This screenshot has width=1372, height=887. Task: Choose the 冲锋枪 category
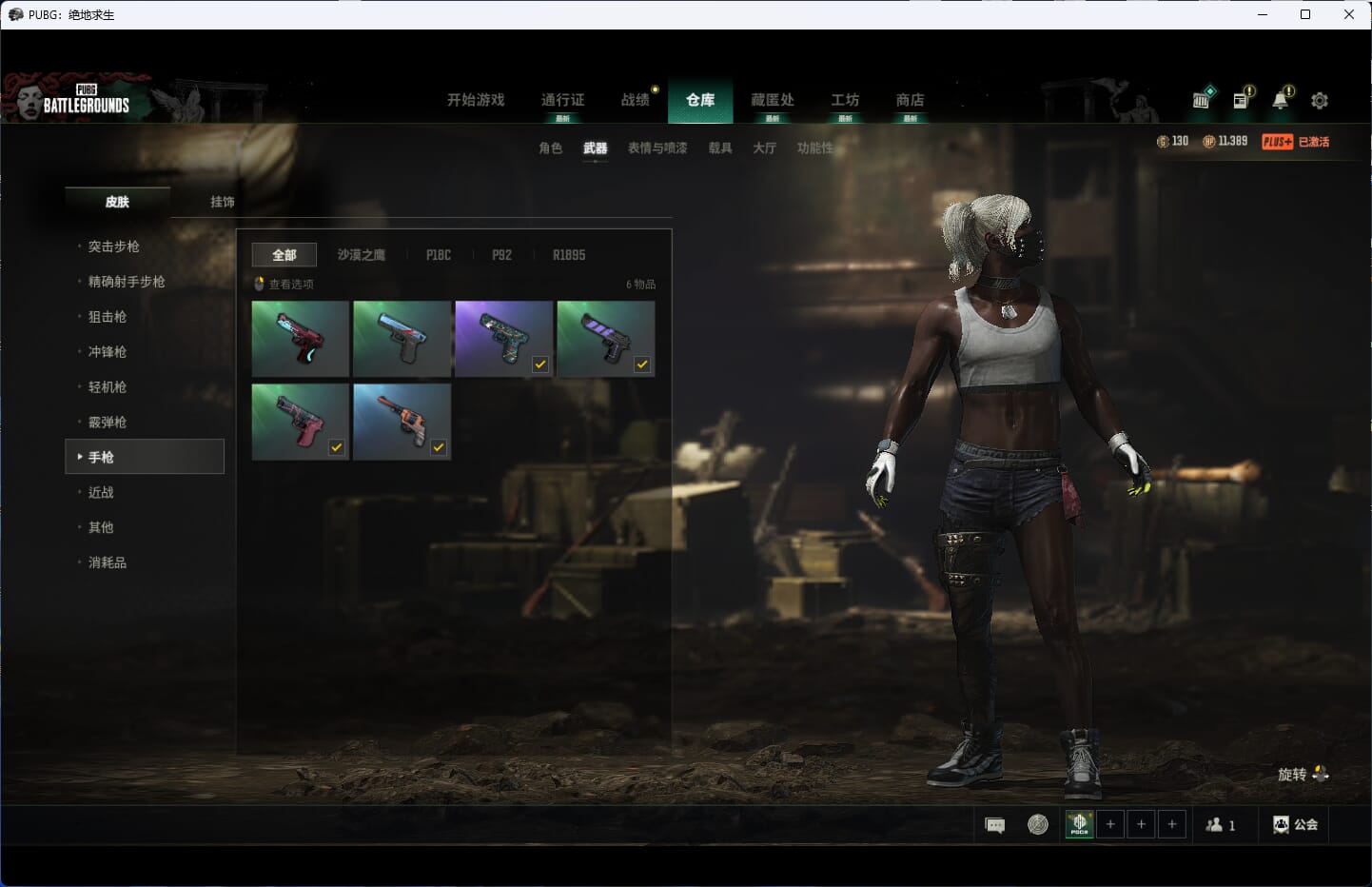(x=107, y=352)
